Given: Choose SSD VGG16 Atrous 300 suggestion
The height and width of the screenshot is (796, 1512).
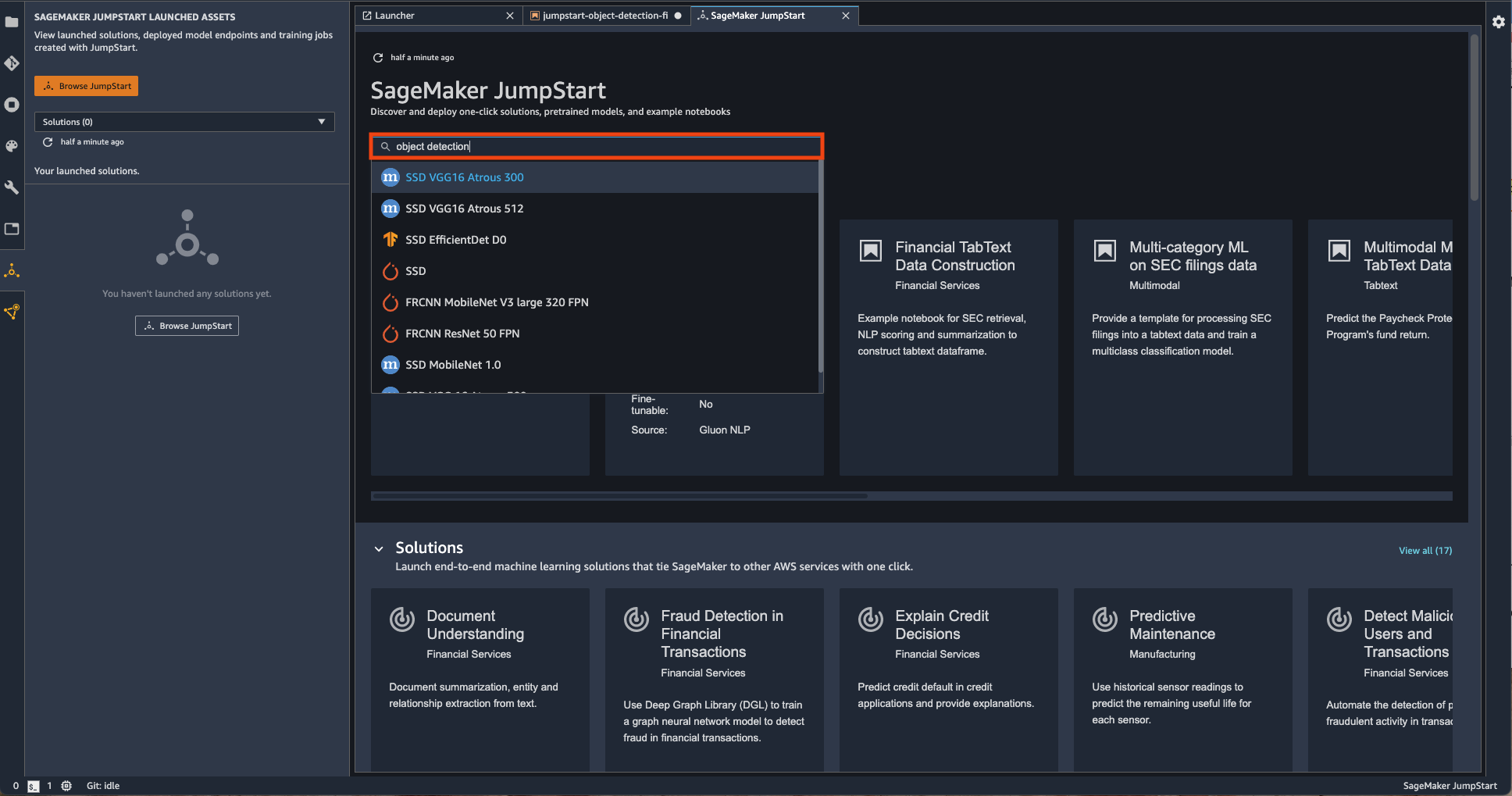Looking at the screenshot, I should click(595, 177).
